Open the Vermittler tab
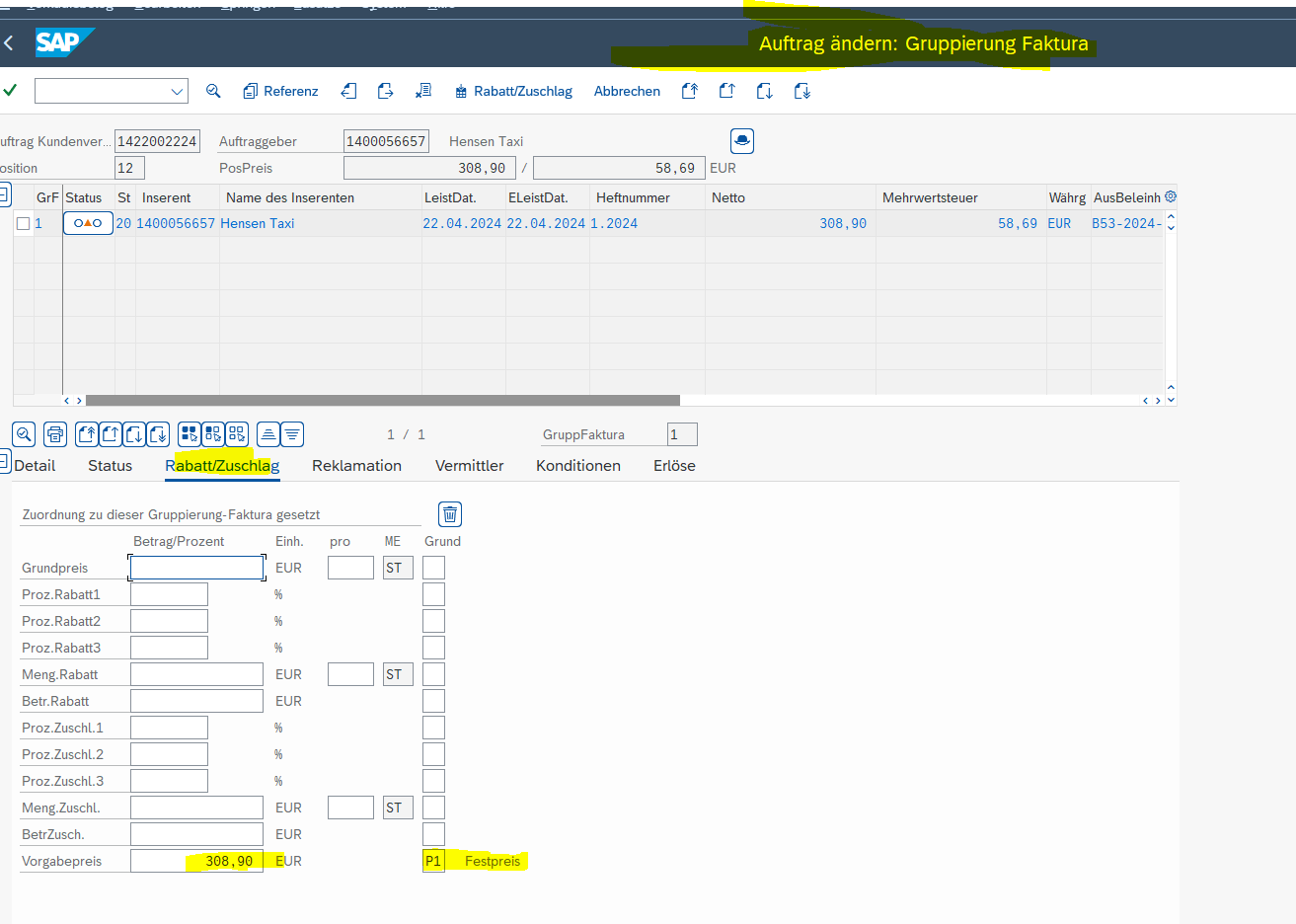Image resolution: width=1296 pixels, height=924 pixels. tap(469, 466)
